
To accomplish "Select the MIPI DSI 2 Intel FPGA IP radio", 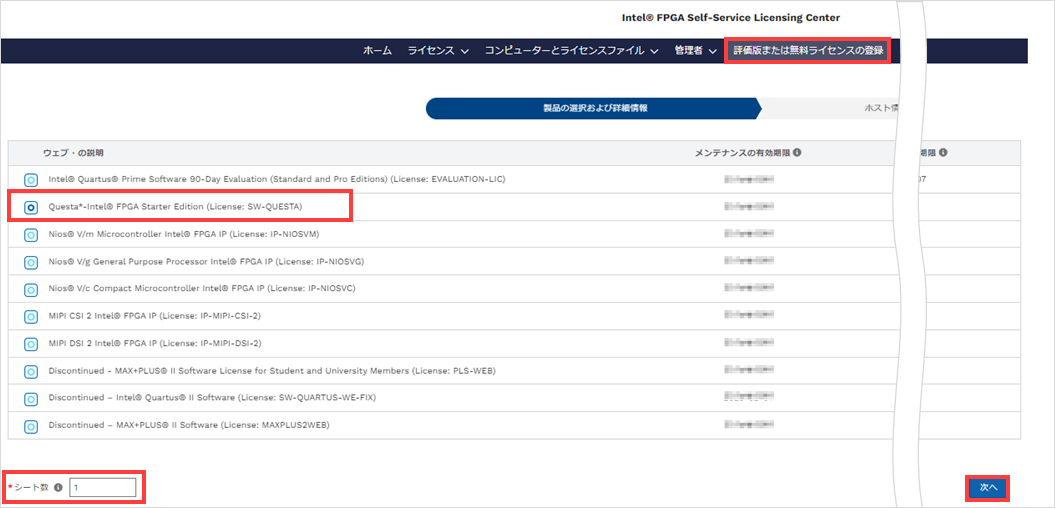I will click(30, 344).
